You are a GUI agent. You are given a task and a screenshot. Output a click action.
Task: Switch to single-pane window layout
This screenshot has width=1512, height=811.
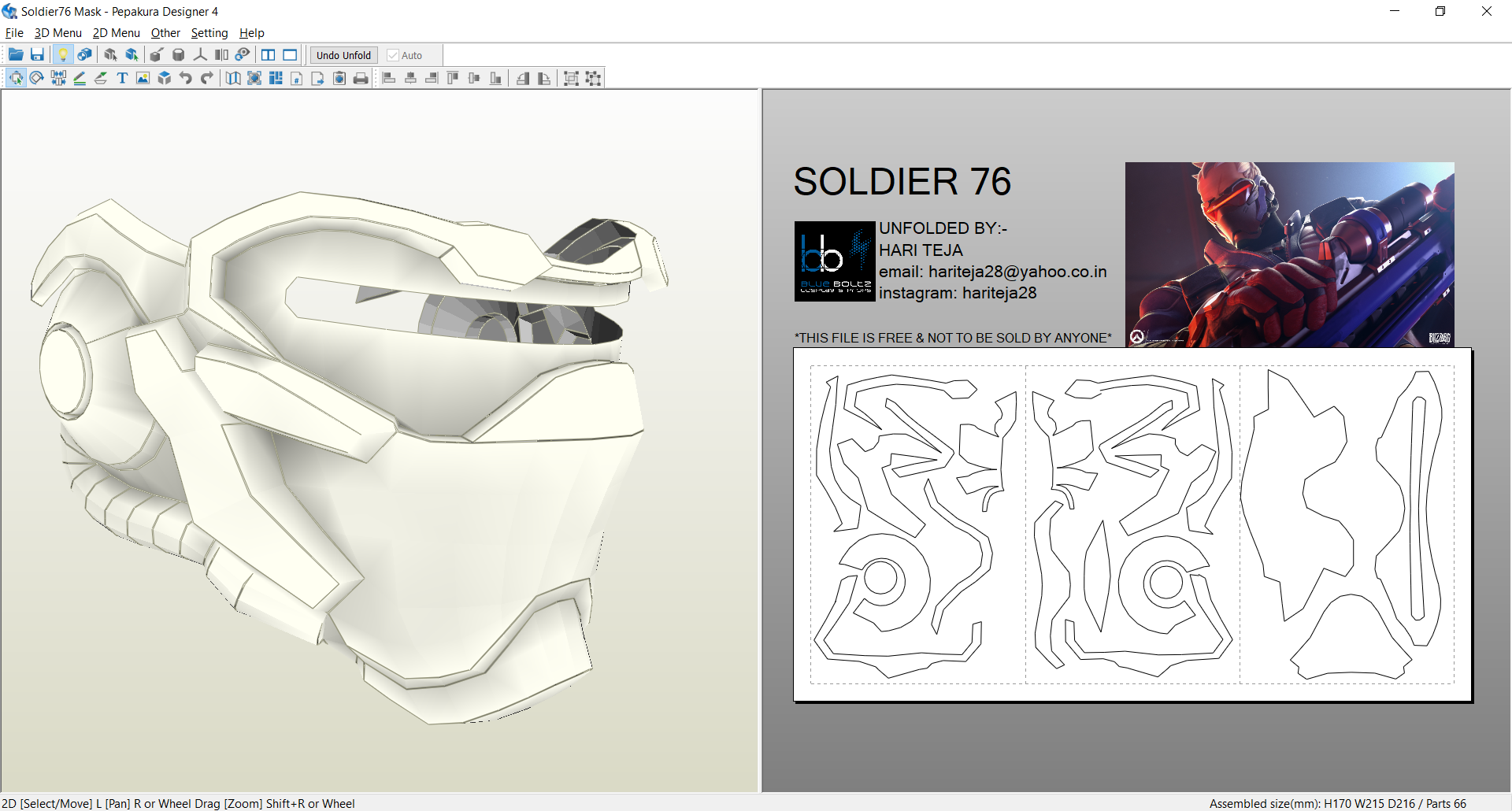coord(291,55)
